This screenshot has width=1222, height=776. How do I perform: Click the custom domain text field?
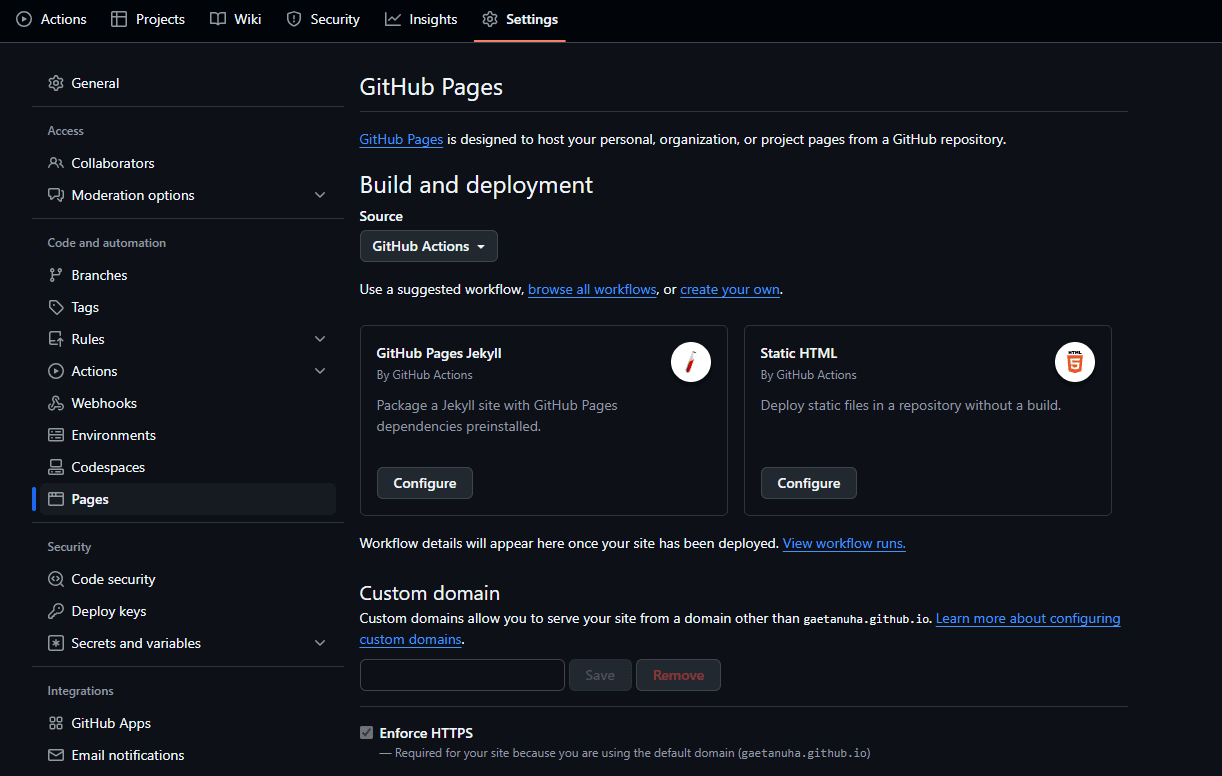[x=462, y=675]
